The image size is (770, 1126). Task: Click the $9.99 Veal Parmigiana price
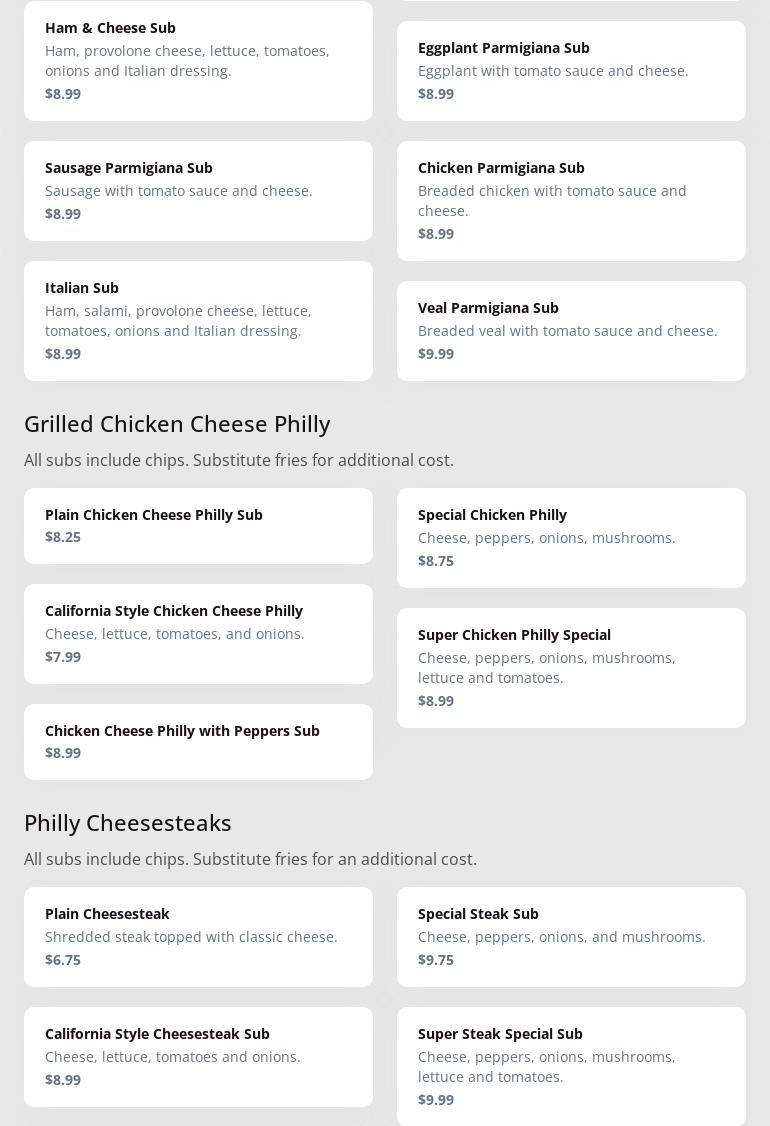pos(436,353)
